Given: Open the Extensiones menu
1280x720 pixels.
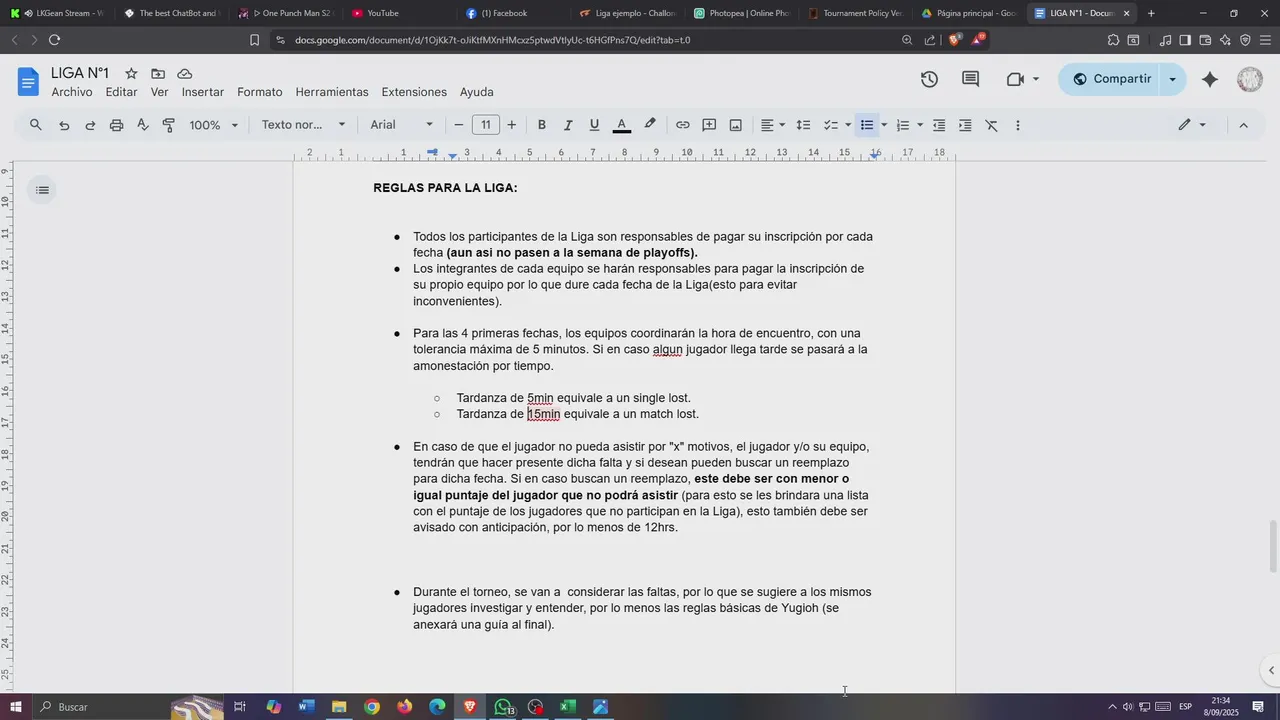Looking at the screenshot, I should (414, 92).
